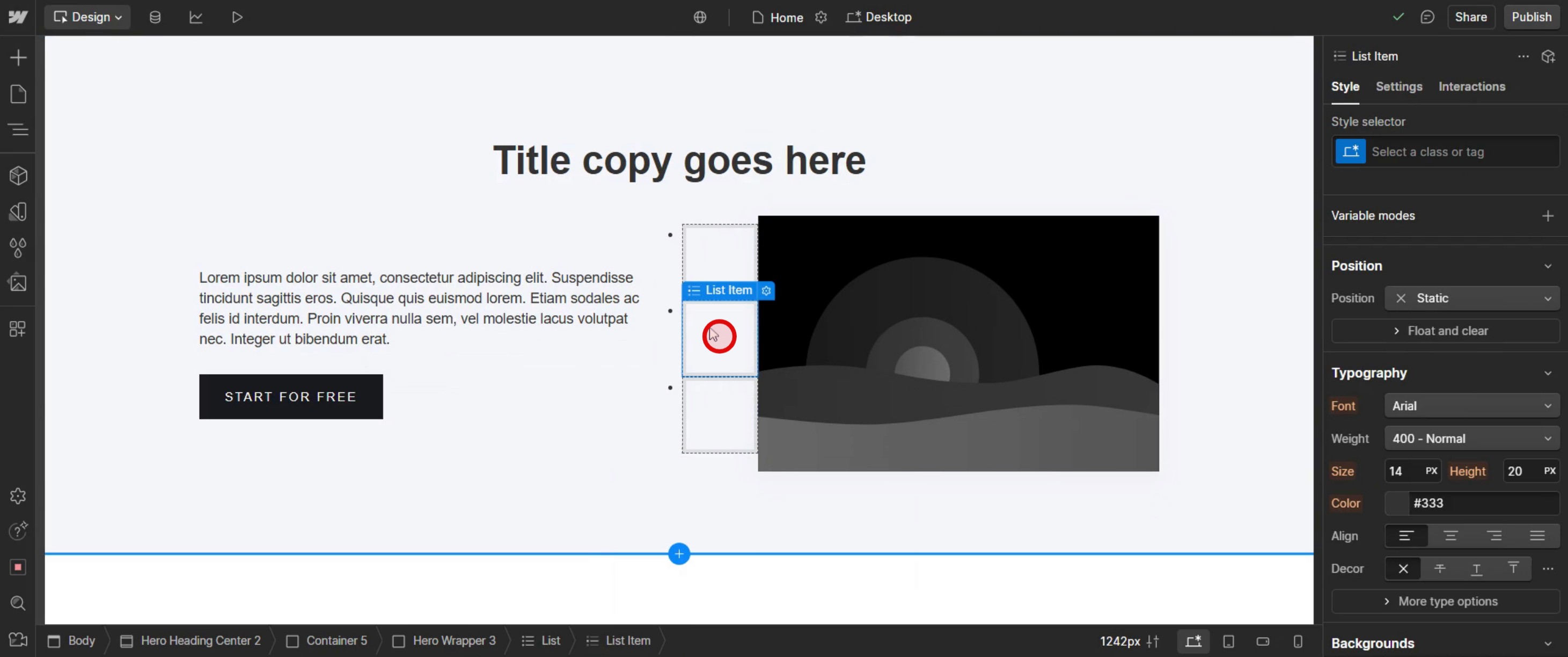Switch to mobile portrait breakpoint
Viewport: 1568px width, 657px height.
pos(1298,641)
